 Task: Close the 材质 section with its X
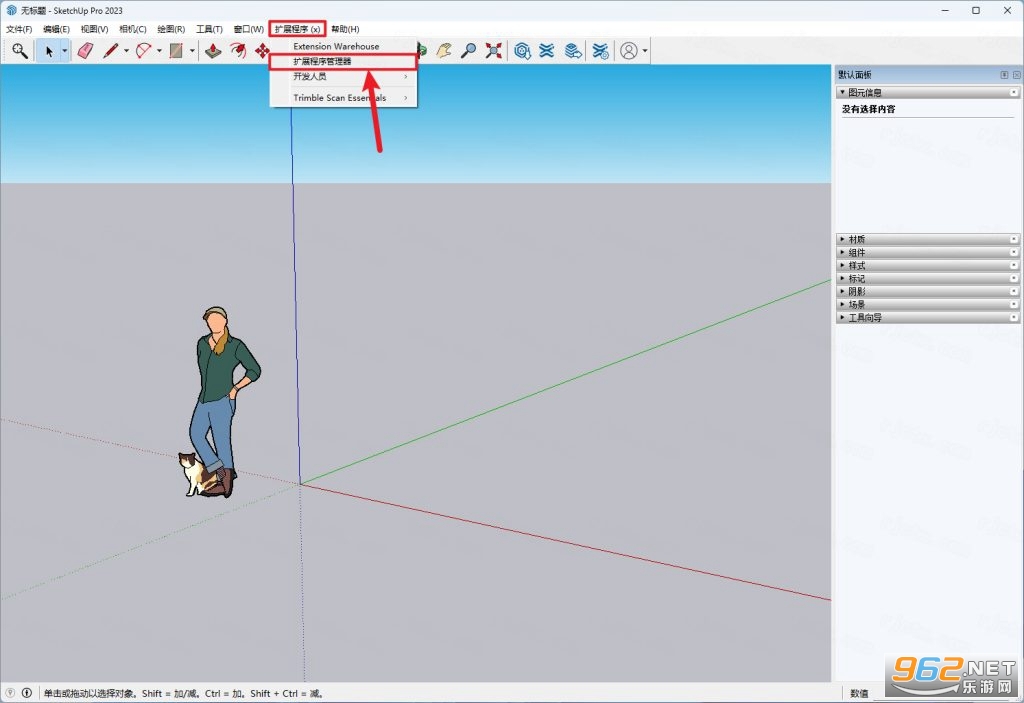coord(1014,239)
